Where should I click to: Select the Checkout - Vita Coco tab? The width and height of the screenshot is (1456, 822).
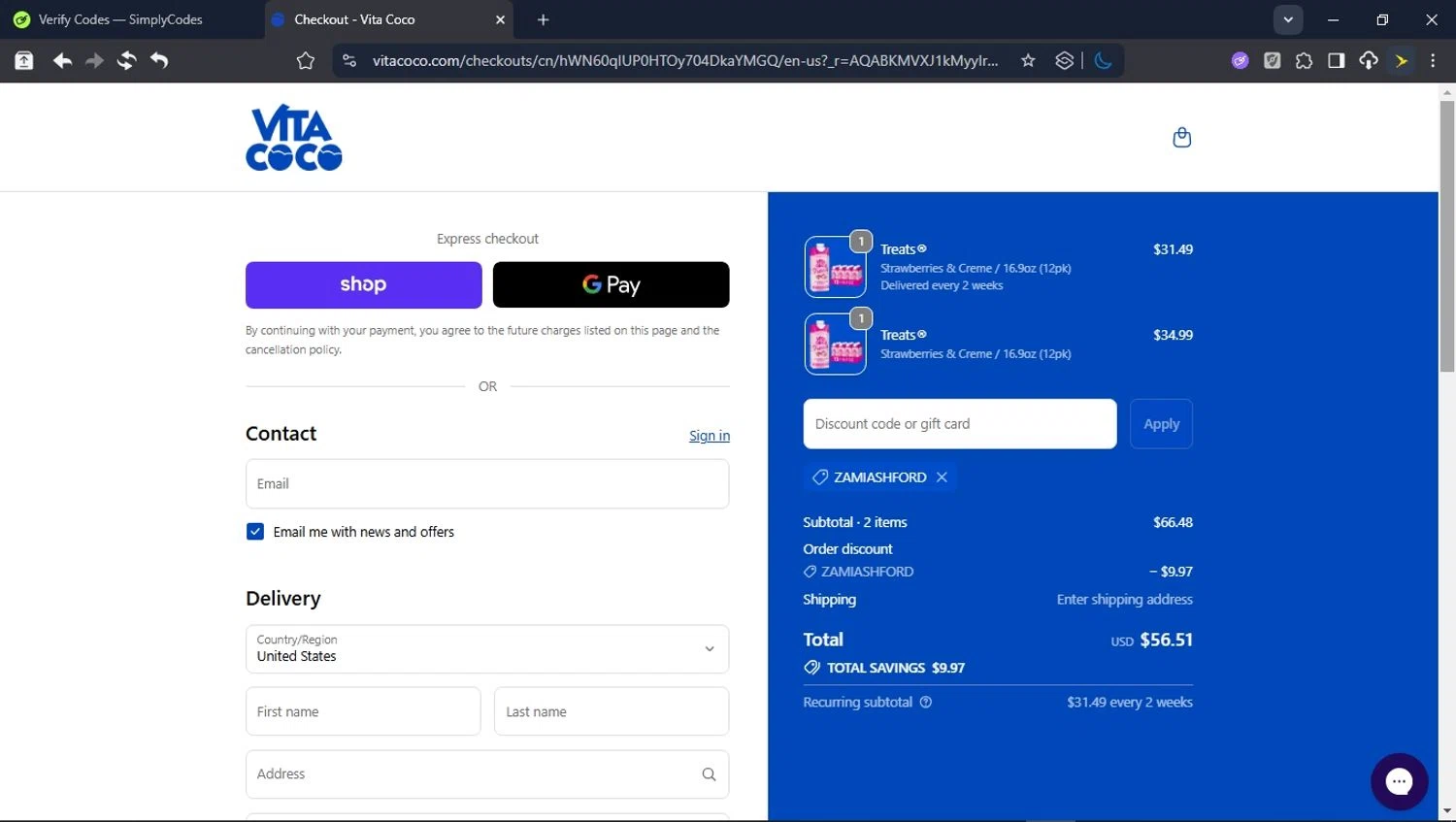[388, 19]
